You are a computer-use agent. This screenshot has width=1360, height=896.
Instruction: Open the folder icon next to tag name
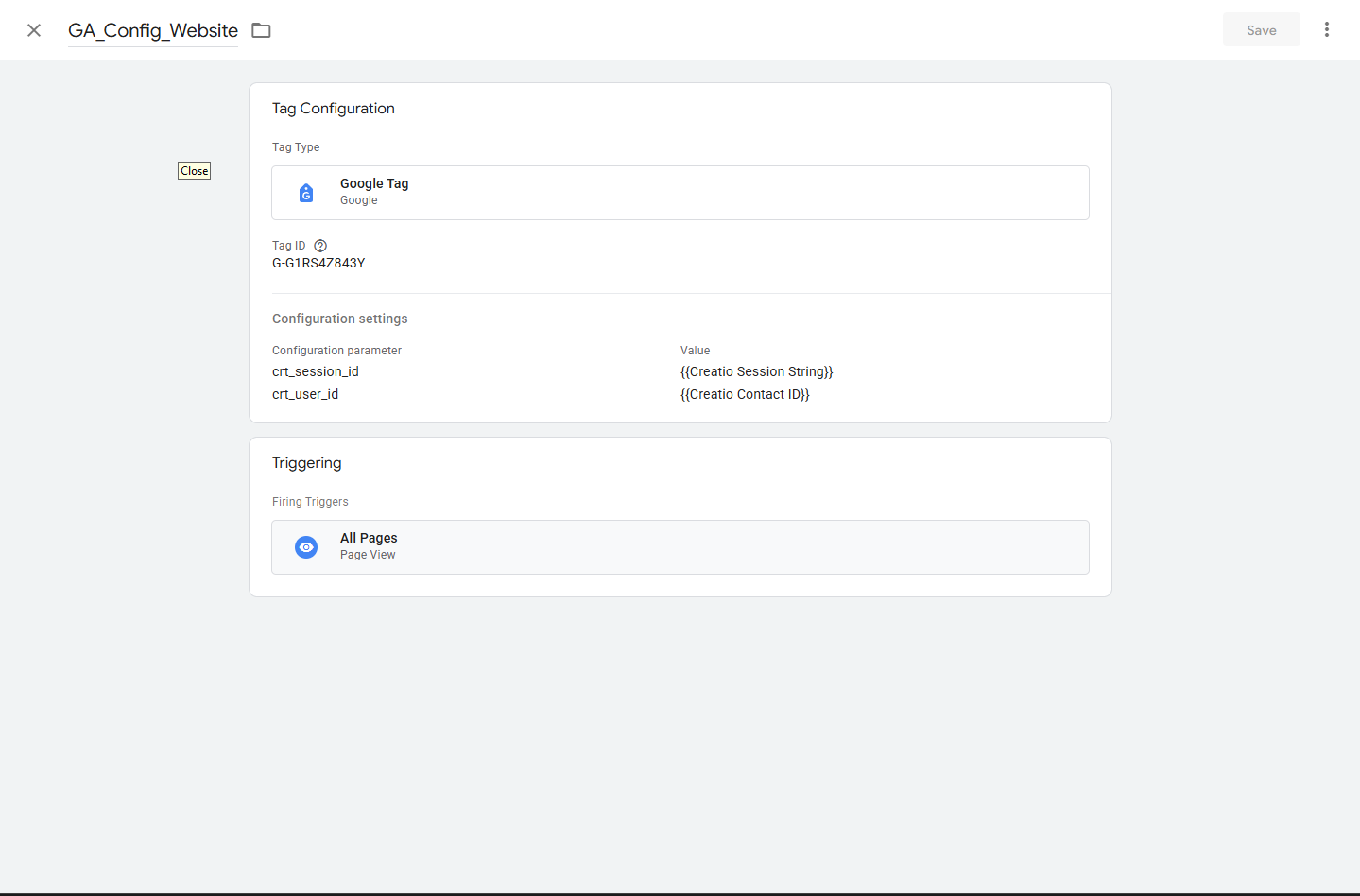point(262,30)
